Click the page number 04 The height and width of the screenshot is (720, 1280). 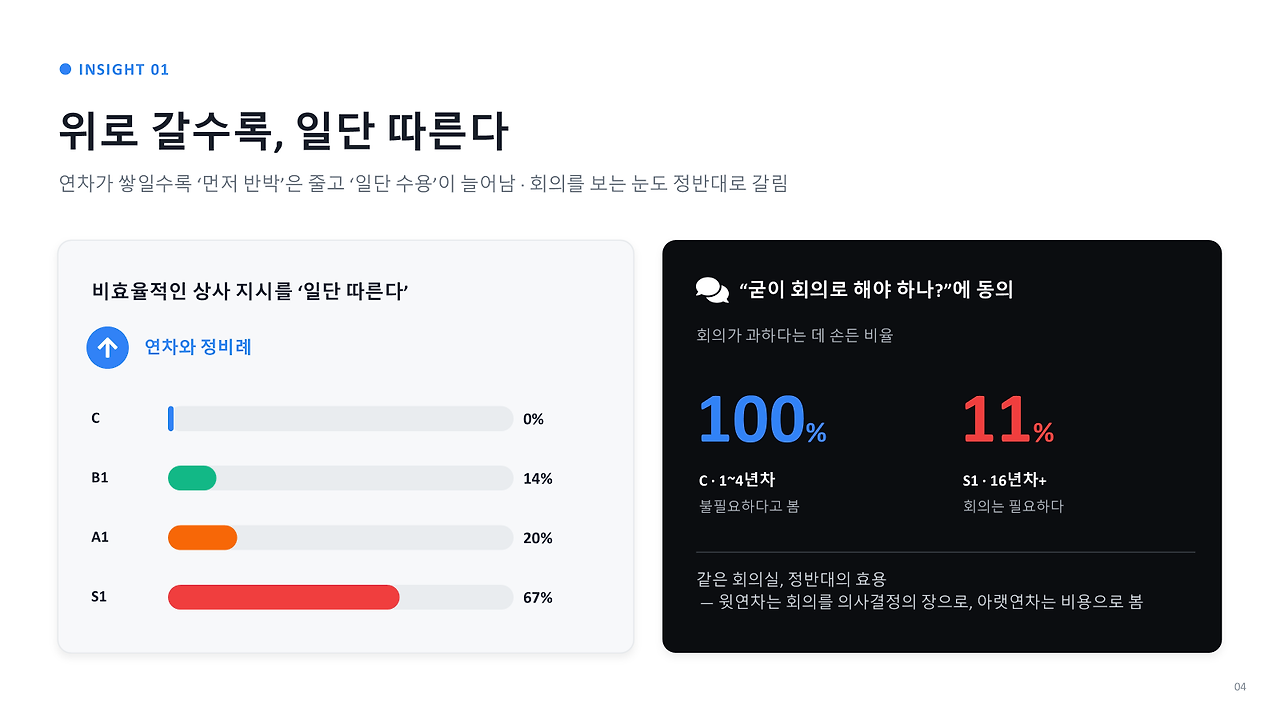(x=1240, y=687)
